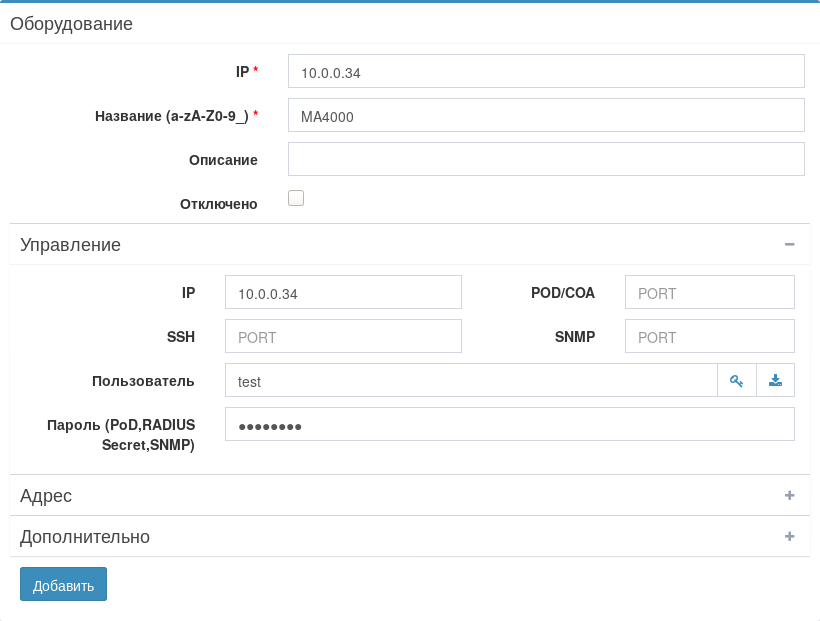The image size is (820, 621).
Task: Toggle the Отключено checkbox
Action: [296, 198]
